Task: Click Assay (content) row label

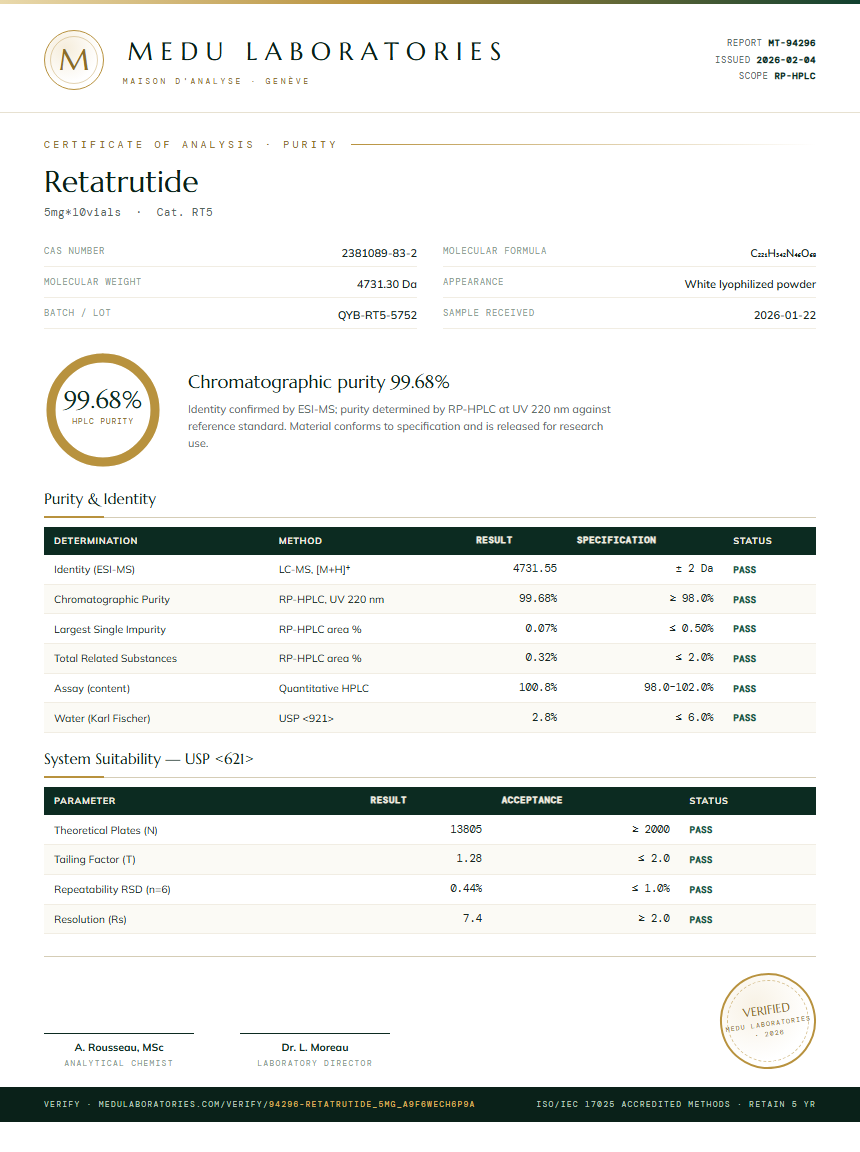Action: (x=92, y=688)
